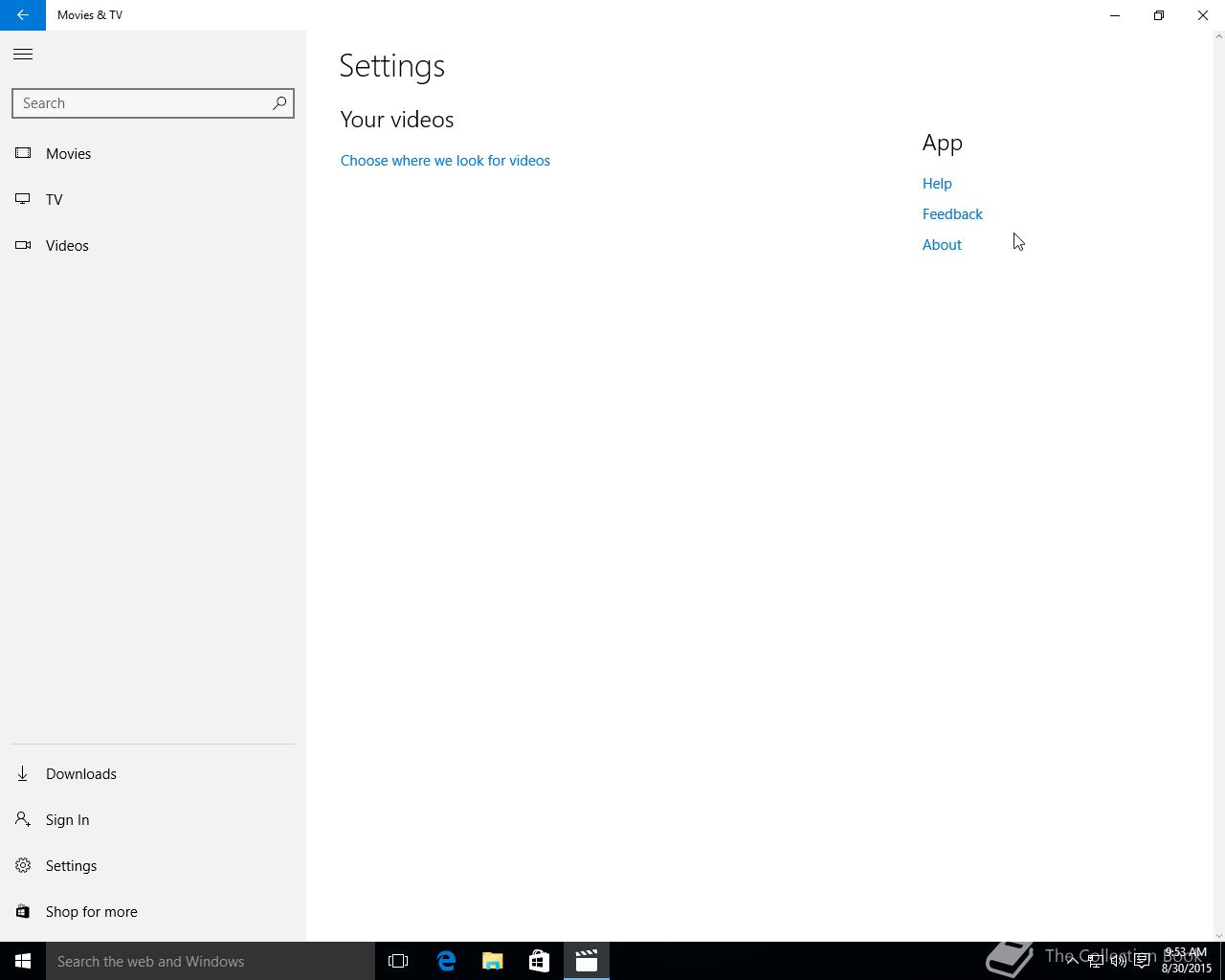1225x980 pixels.
Task: Open Task View on taskbar
Action: [398, 961]
